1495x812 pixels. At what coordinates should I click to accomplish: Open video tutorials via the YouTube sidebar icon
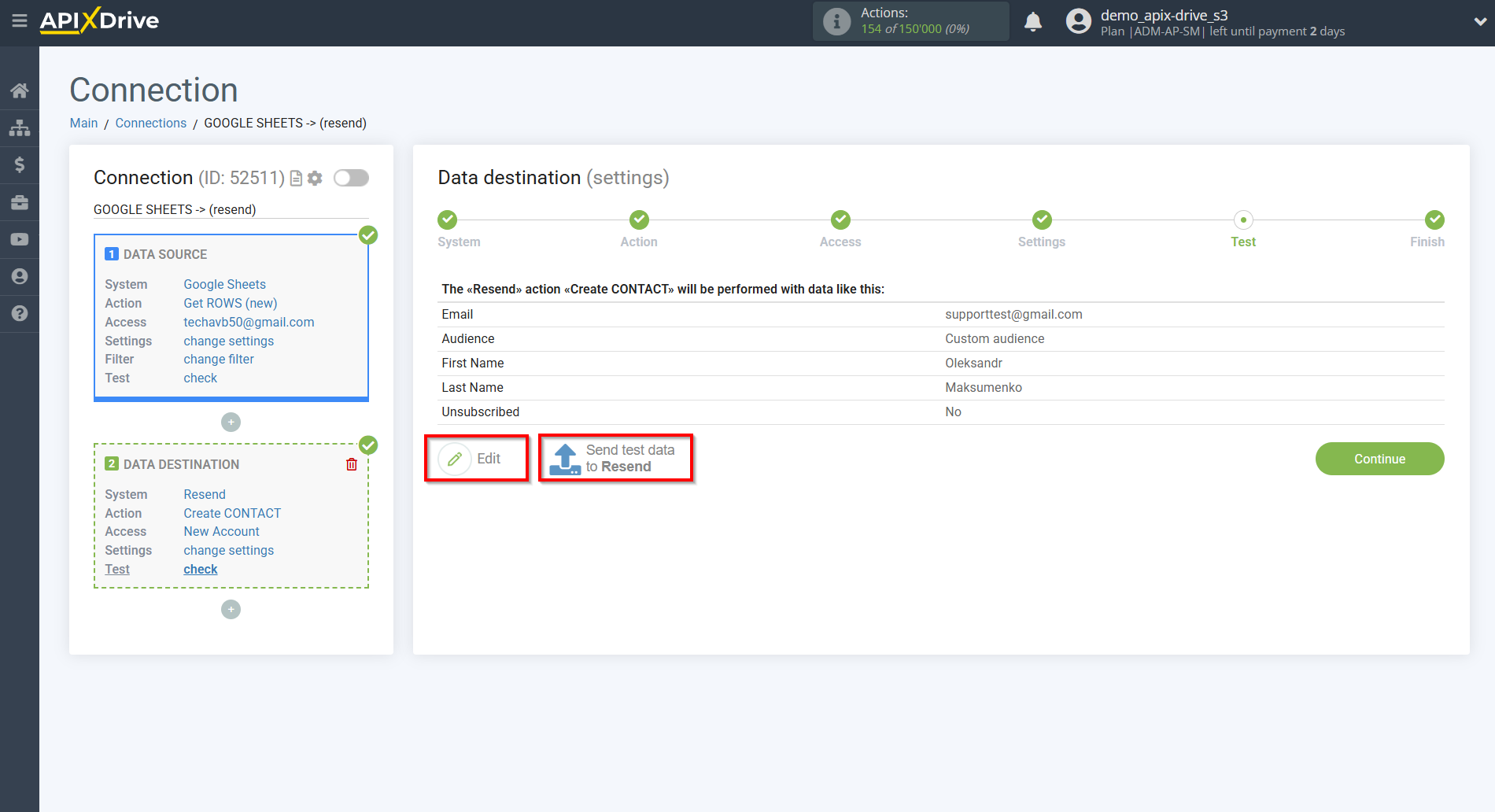point(20,238)
